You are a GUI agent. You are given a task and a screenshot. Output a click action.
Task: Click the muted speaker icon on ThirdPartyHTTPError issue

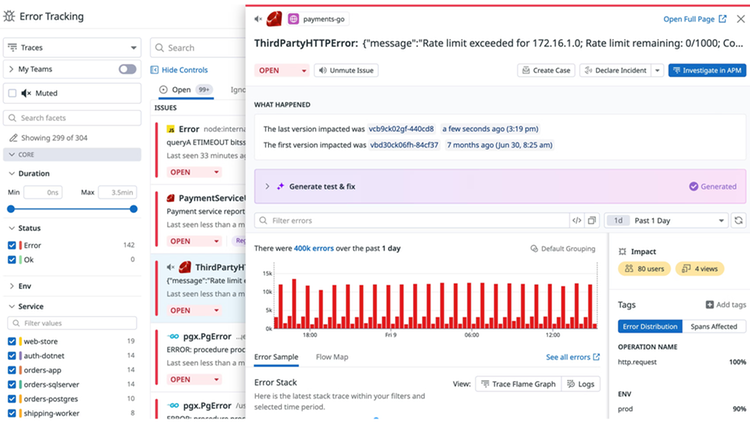171,267
